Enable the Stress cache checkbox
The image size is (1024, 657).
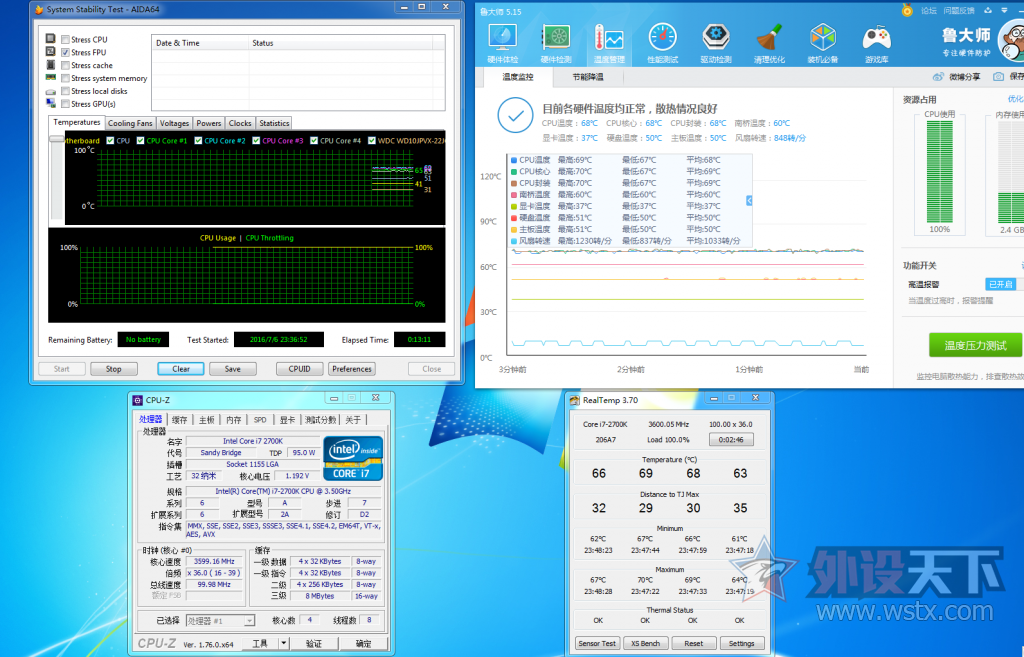pyautogui.click(x=65, y=65)
